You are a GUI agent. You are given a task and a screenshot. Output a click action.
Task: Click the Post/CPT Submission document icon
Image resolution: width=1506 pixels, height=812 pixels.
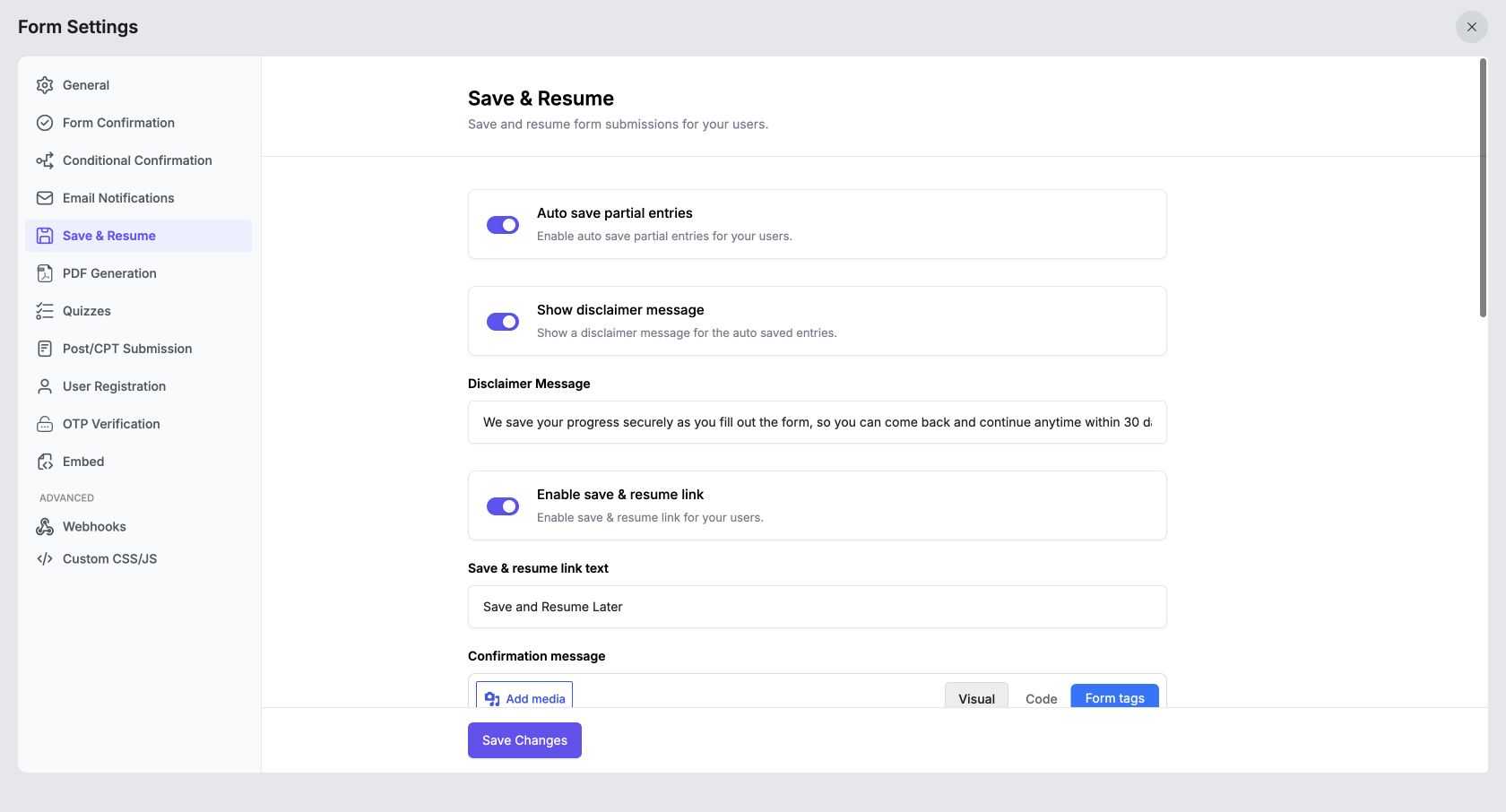click(x=45, y=349)
